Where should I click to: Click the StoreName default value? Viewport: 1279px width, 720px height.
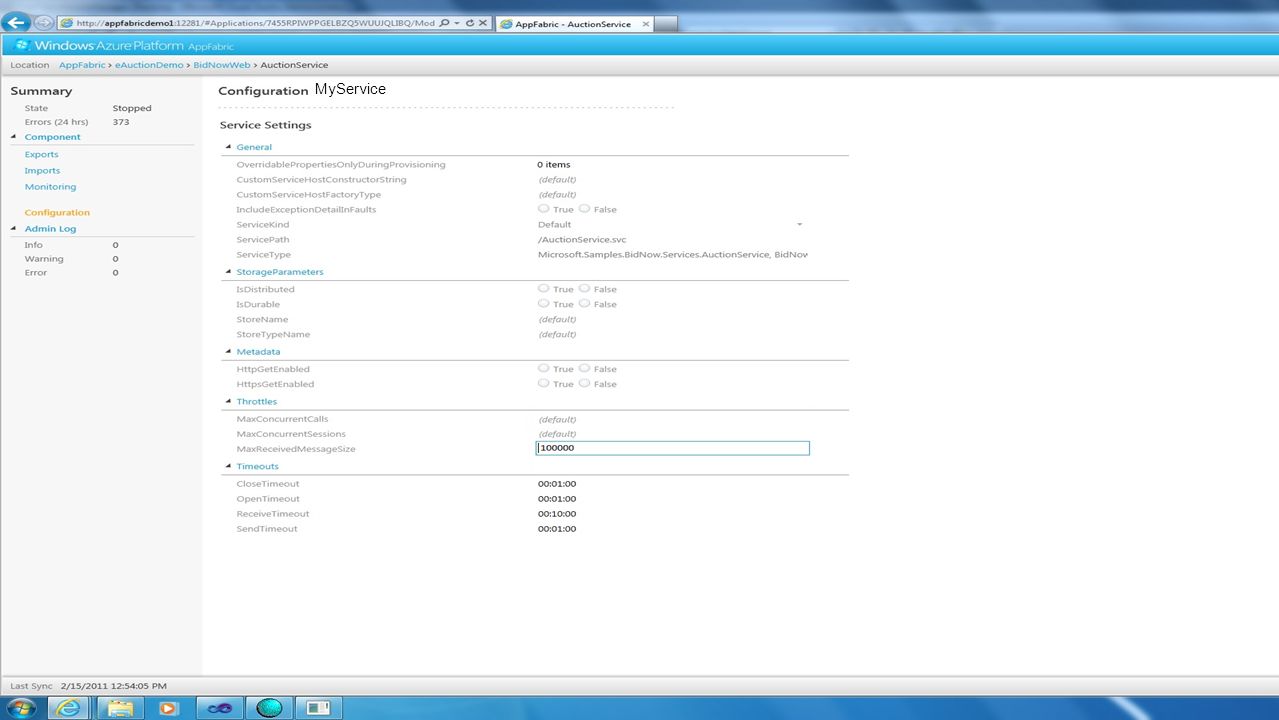[557, 320]
